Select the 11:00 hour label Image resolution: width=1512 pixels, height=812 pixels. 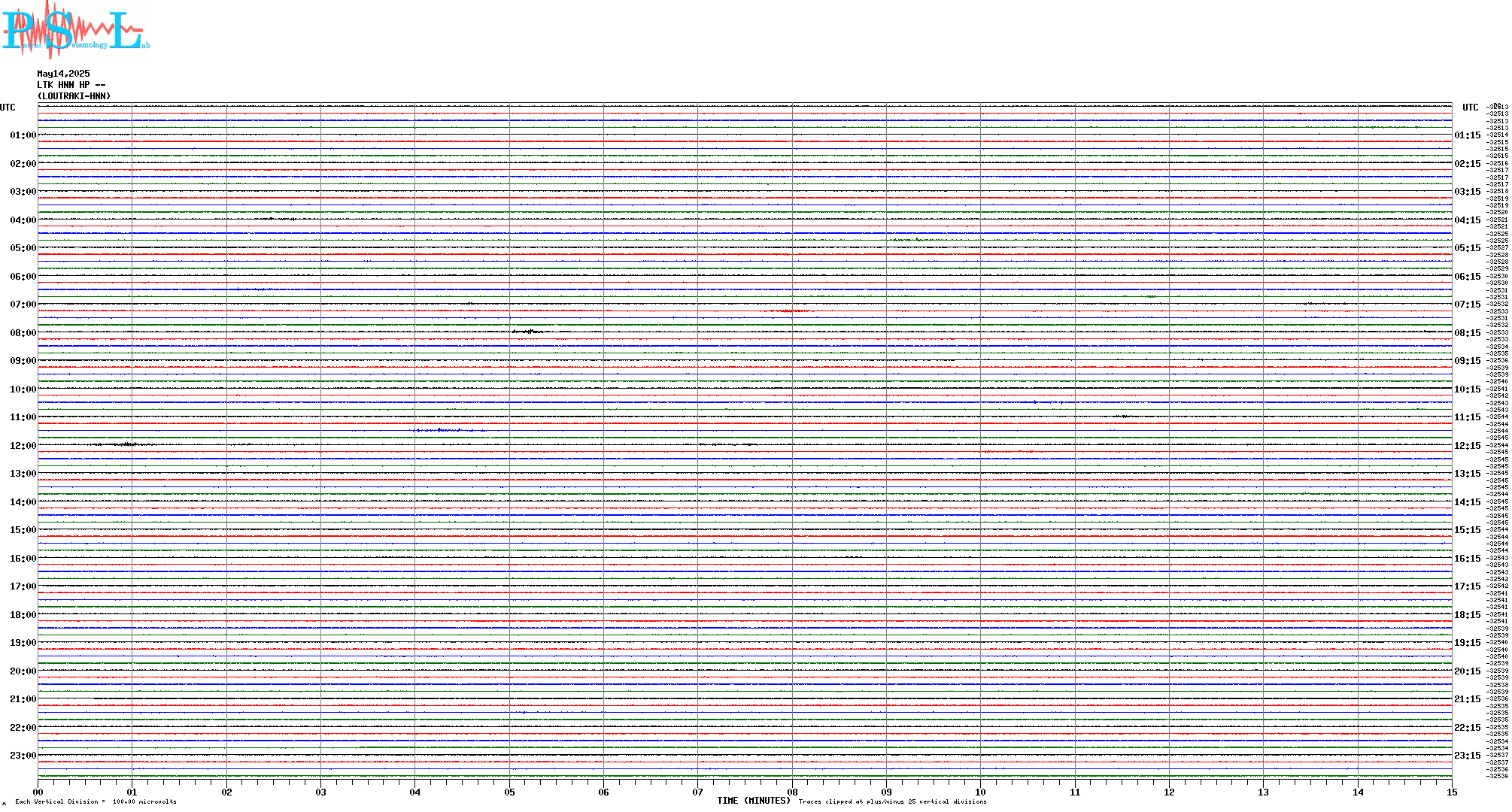[23, 417]
